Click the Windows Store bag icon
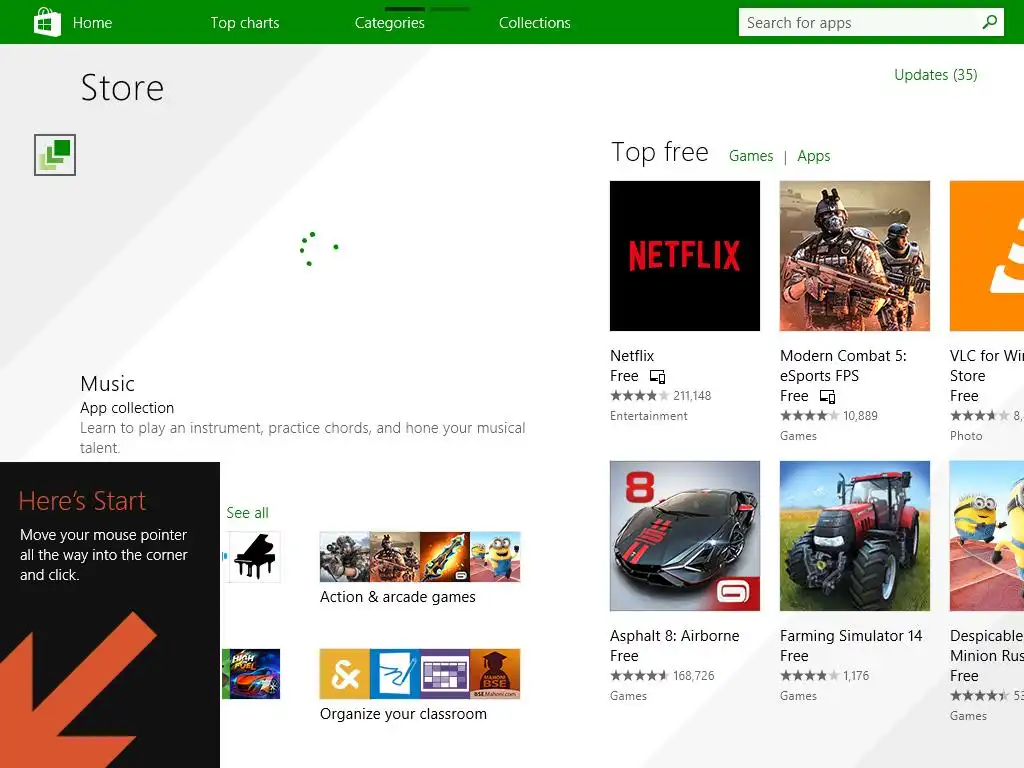The width and height of the screenshot is (1024, 768). coord(47,22)
